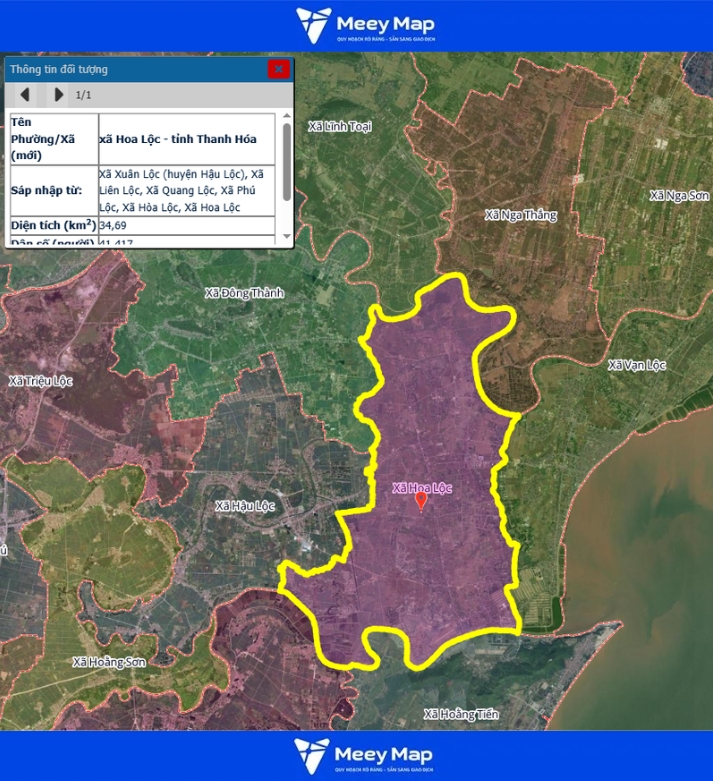The image size is (713, 781).
Task: Click the Xã Nga Sơn commune label
Action: 678,195
